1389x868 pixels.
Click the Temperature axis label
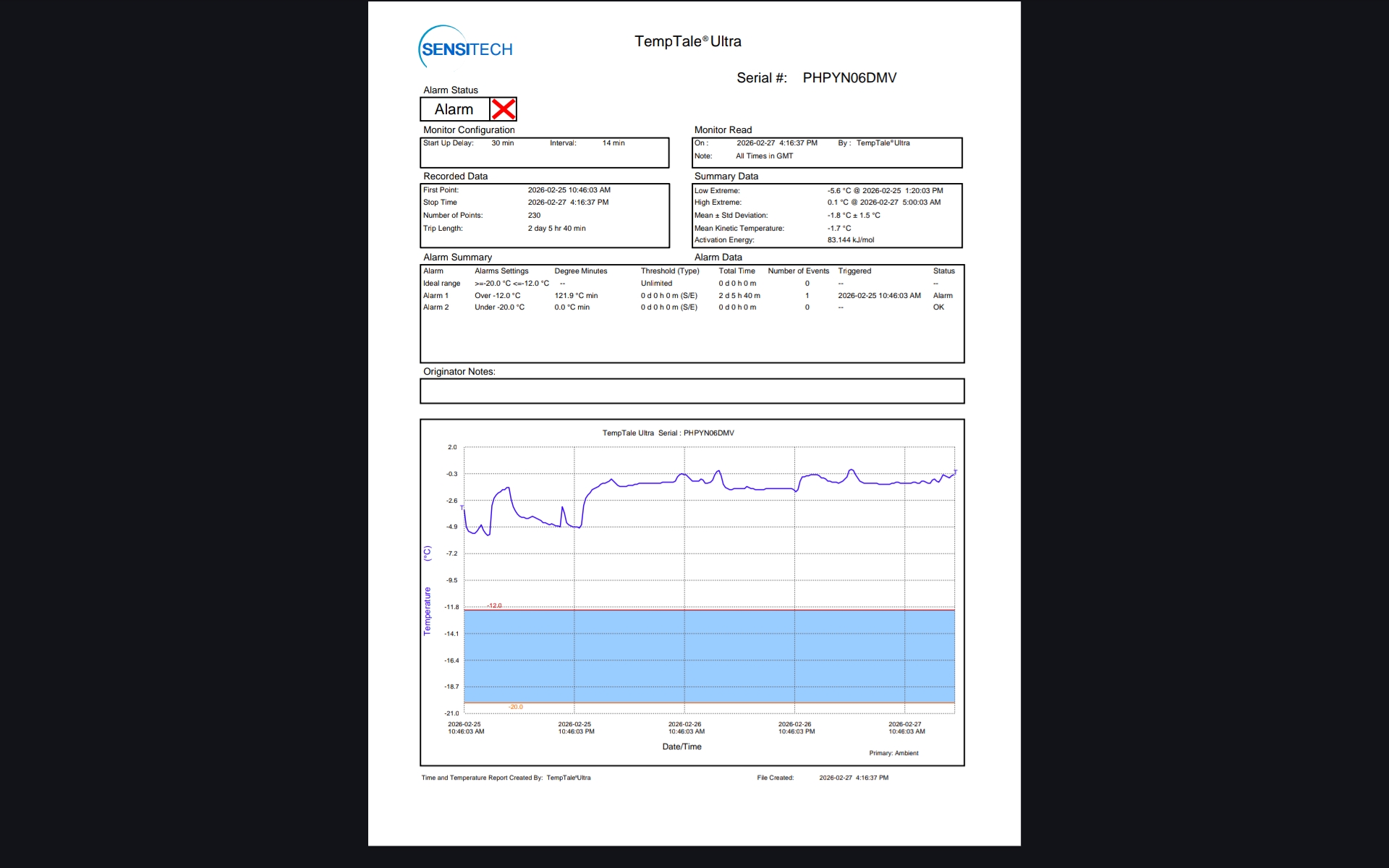point(427,611)
